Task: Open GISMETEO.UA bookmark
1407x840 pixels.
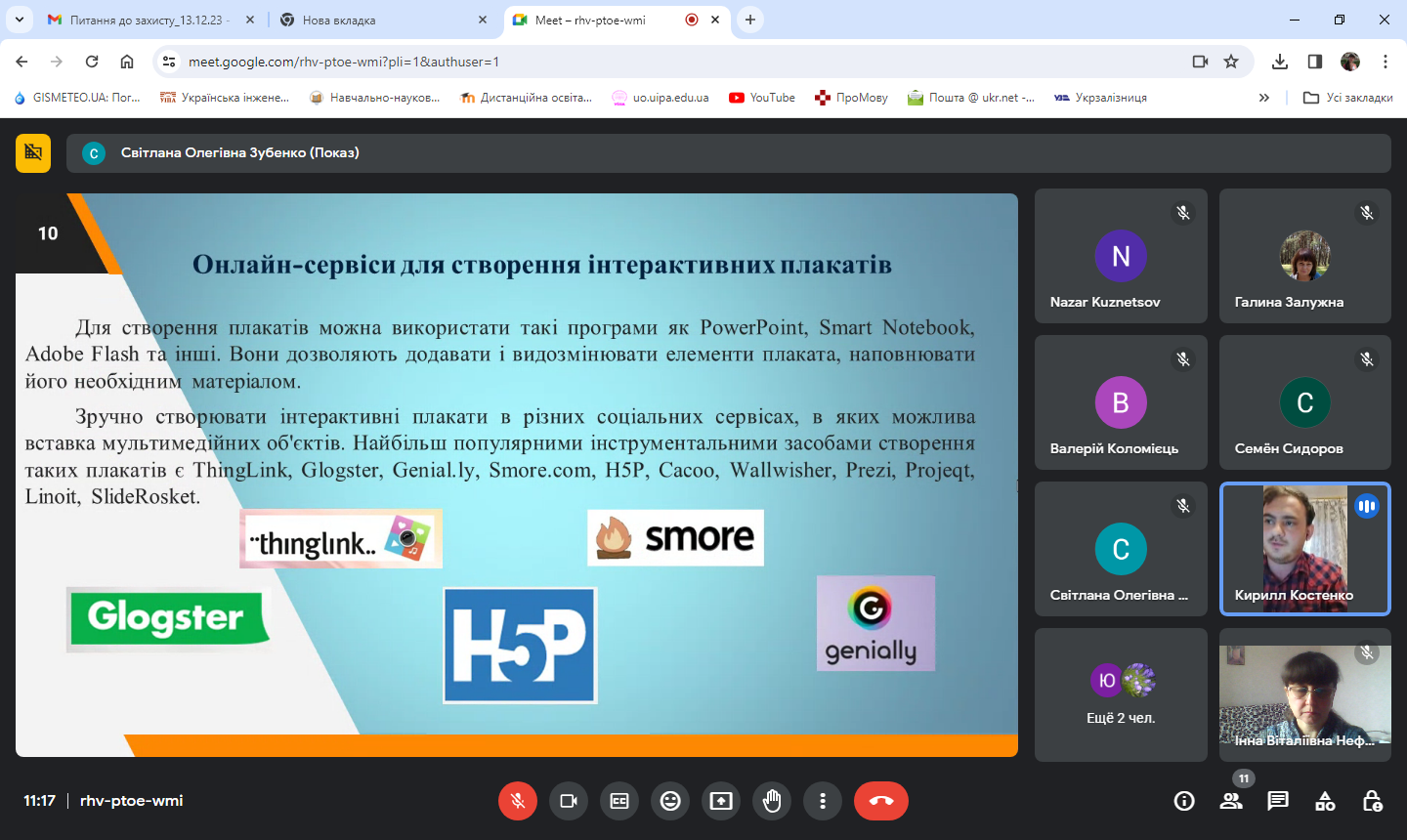Action: point(77,98)
